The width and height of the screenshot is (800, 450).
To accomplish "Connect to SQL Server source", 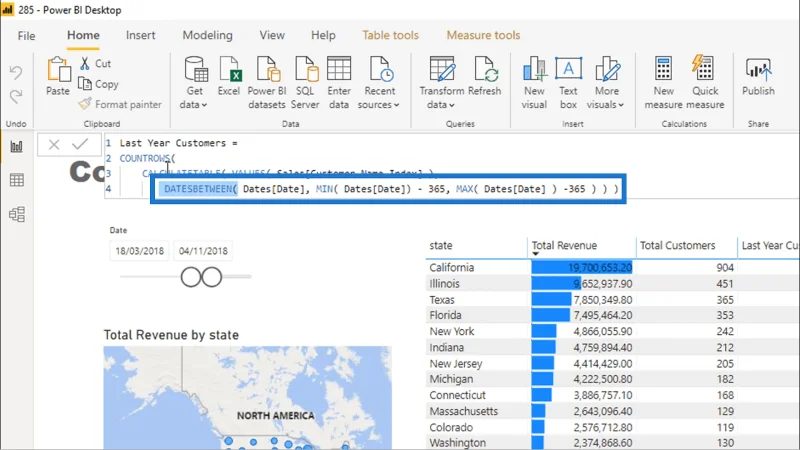I will click(305, 83).
